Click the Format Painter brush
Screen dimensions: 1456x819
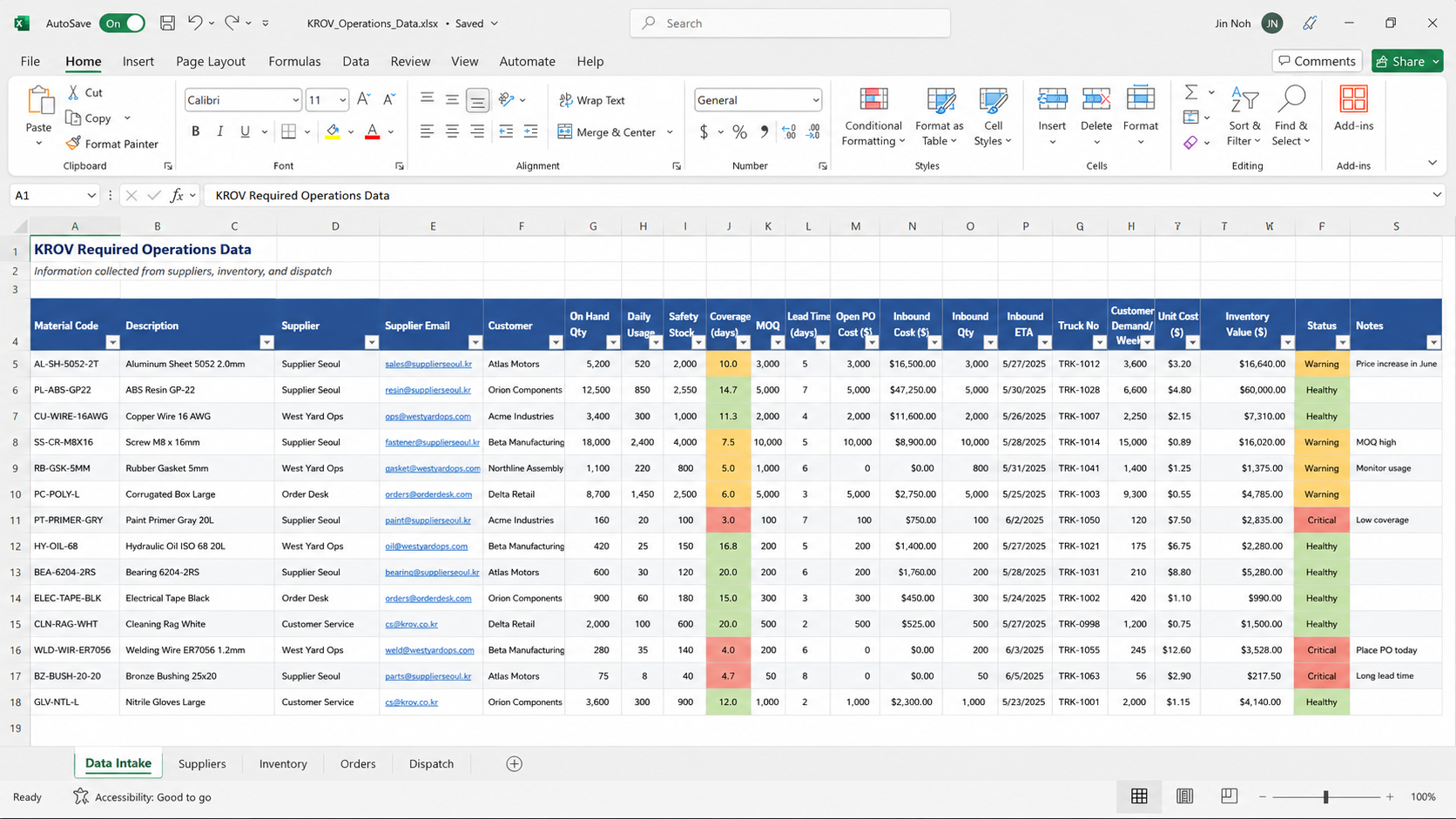tap(74, 144)
